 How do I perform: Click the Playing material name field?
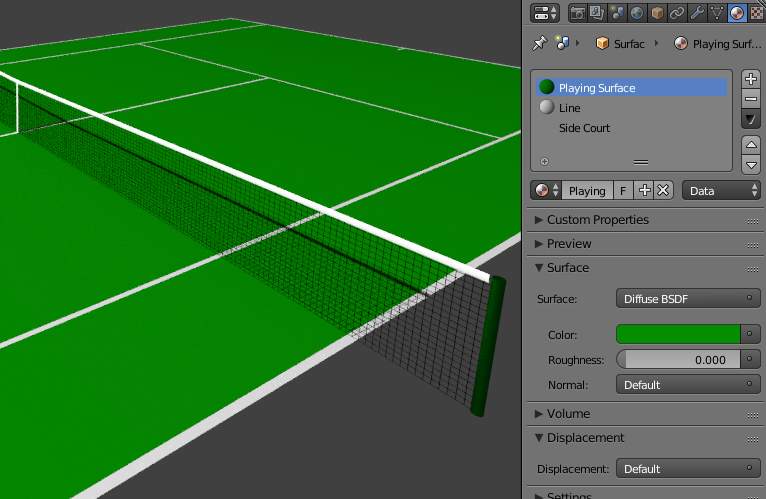tap(587, 191)
